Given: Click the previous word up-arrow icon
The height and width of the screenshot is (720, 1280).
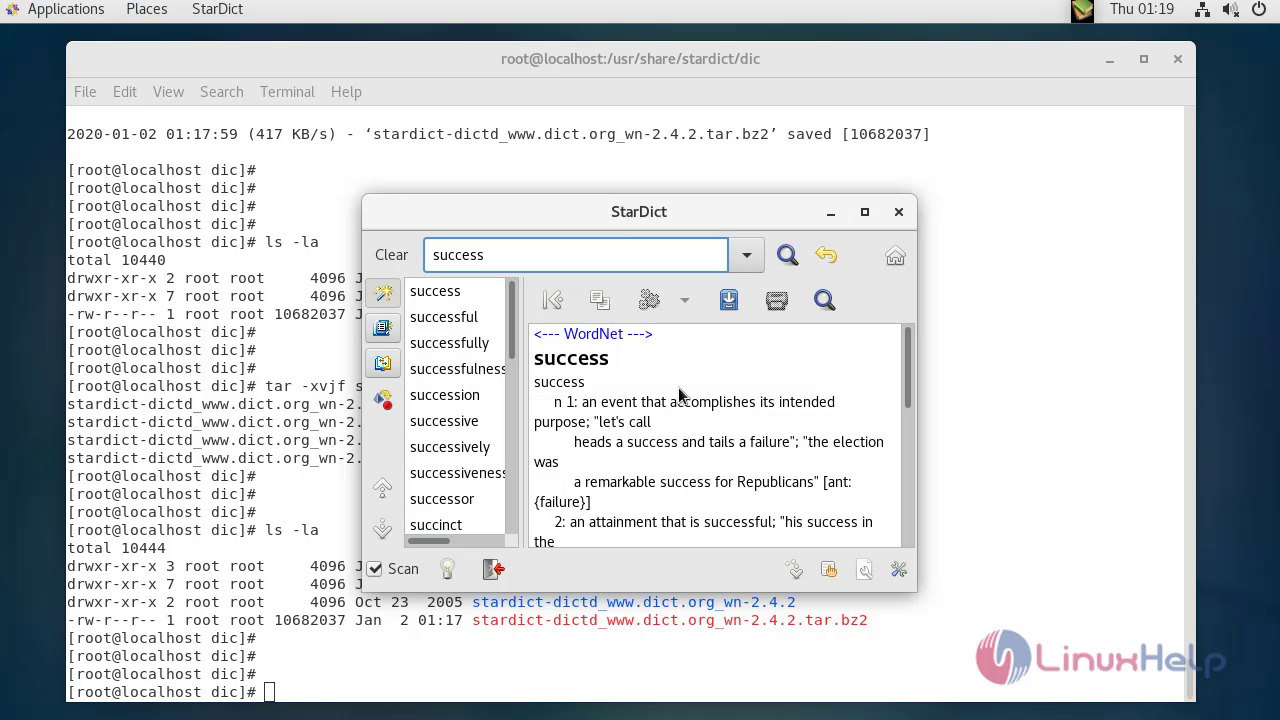Looking at the screenshot, I should 382,488.
